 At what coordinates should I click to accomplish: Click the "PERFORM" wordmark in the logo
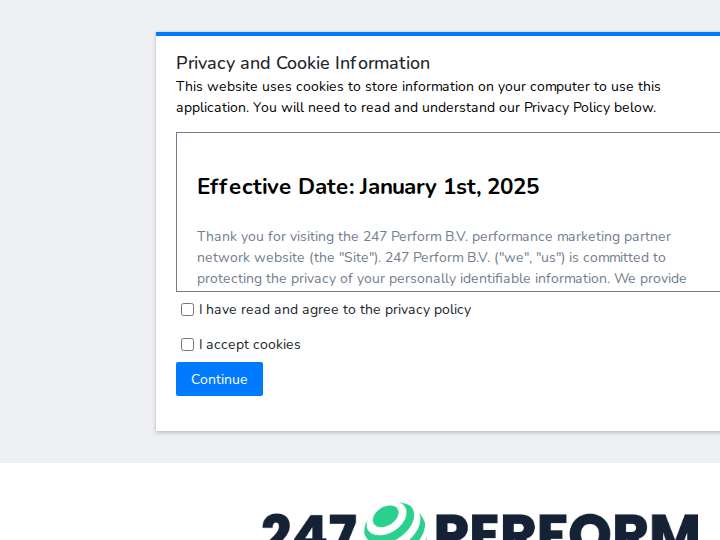coord(567,528)
